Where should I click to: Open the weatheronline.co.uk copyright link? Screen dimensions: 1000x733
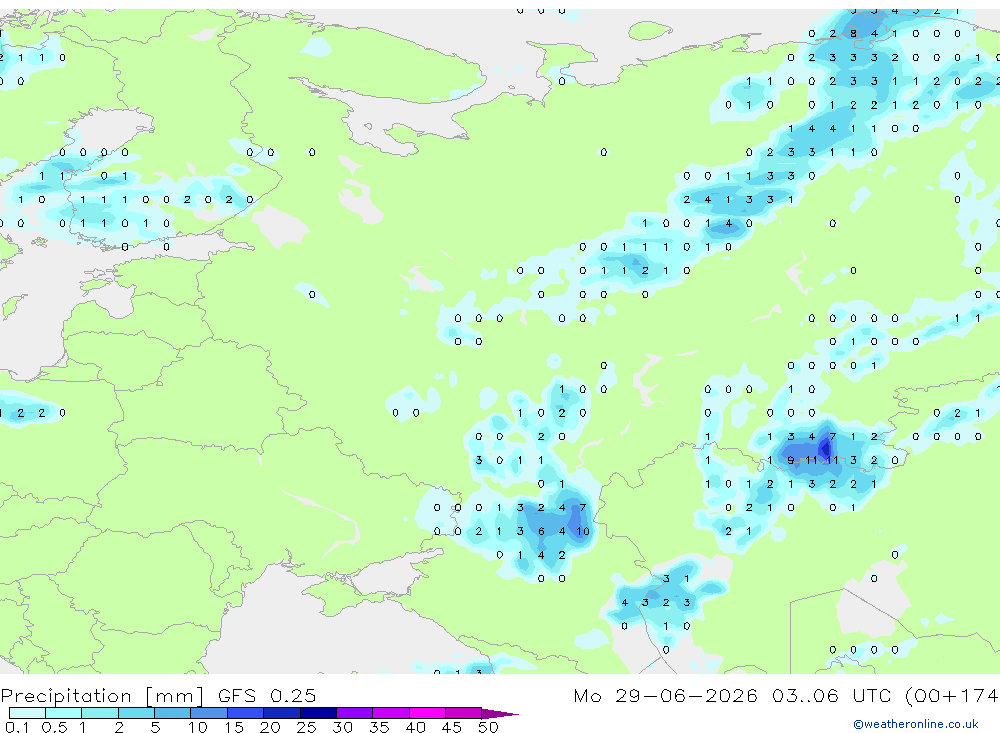[915, 724]
